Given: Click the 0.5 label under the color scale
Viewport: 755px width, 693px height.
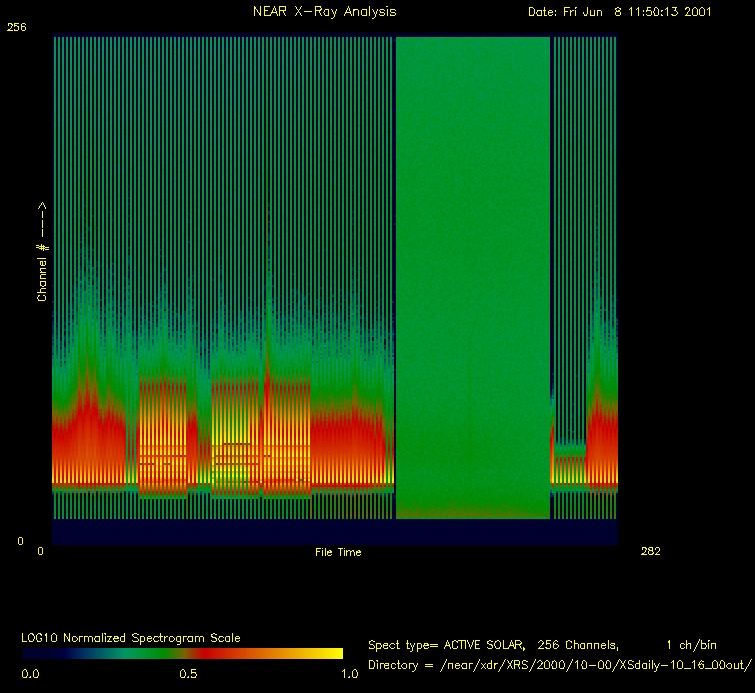Looking at the screenshot, I should [187, 674].
